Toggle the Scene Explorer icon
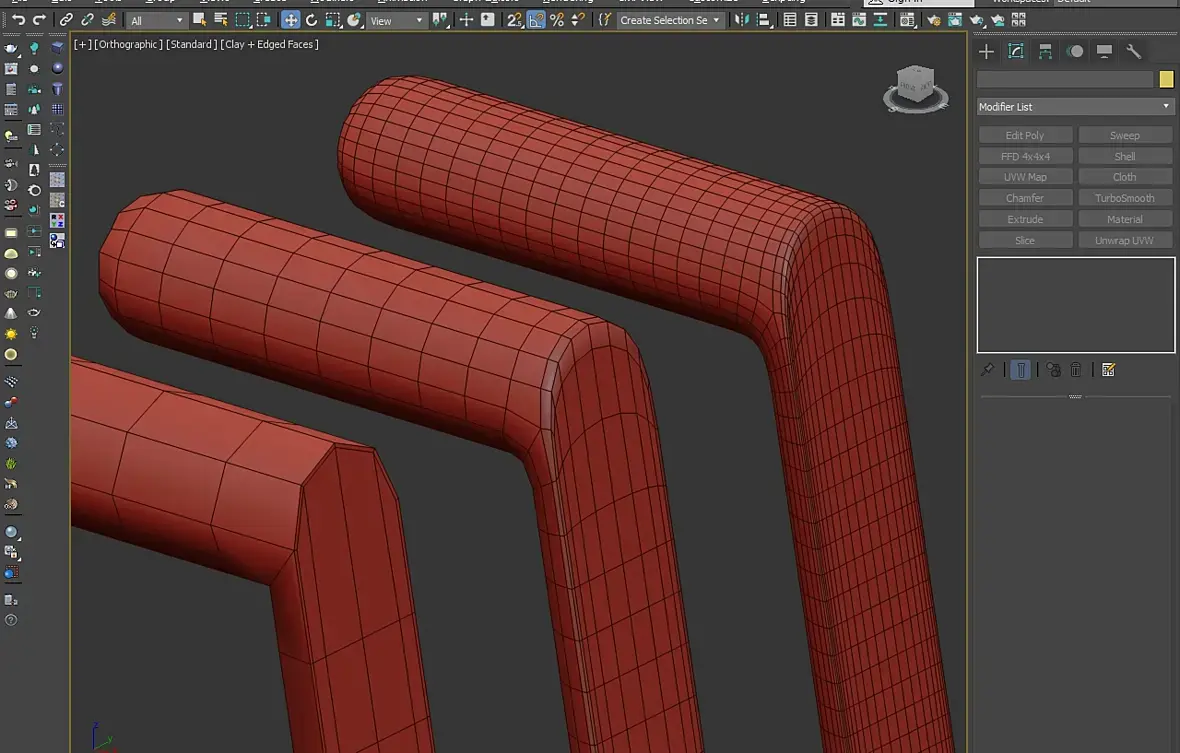This screenshot has height=753, width=1180. click(789, 20)
